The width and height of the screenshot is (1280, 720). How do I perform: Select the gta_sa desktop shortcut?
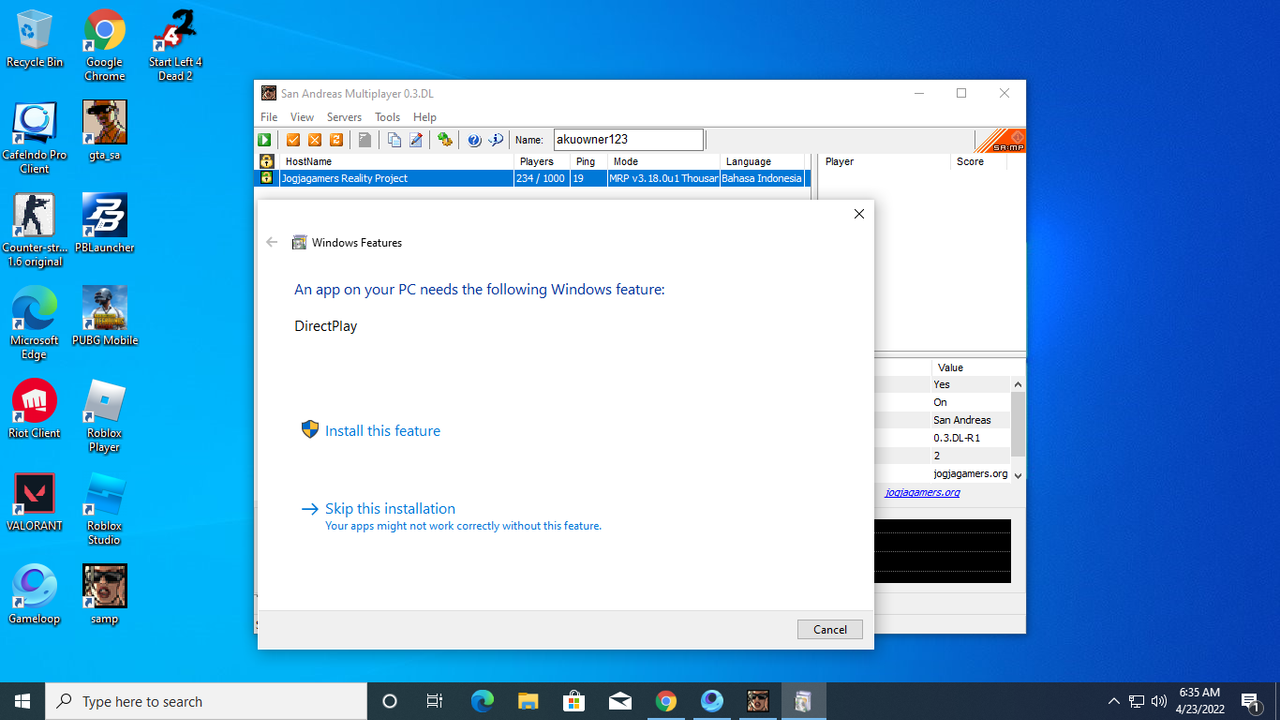[x=104, y=131]
